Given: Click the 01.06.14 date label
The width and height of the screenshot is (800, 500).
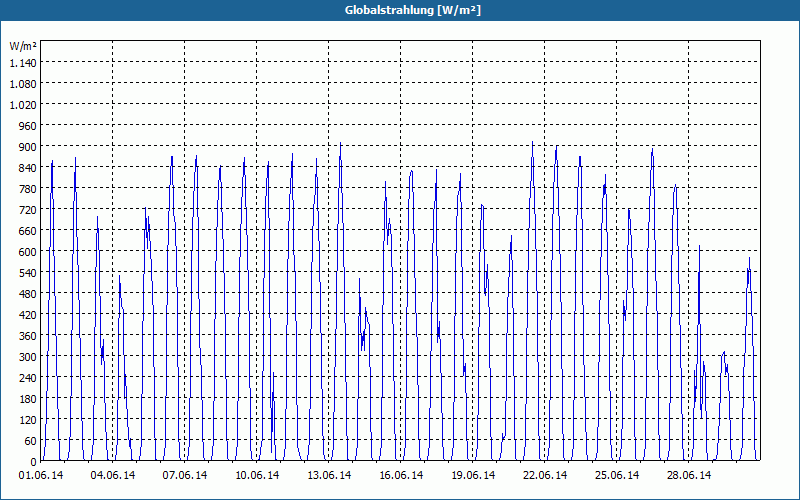Looking at the screenshot, I should pos(41,476).
